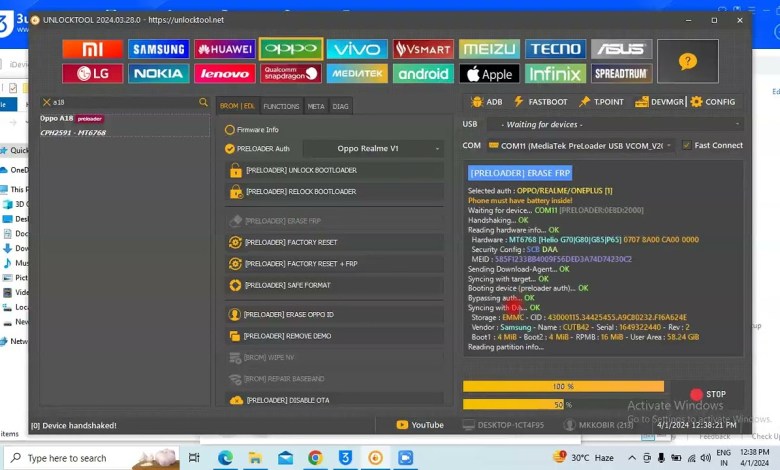Image resolution: width=780 pixels, height=470 pixels.
Task: Select the Qualcomm Snapdragon tile
Action: 291,73
